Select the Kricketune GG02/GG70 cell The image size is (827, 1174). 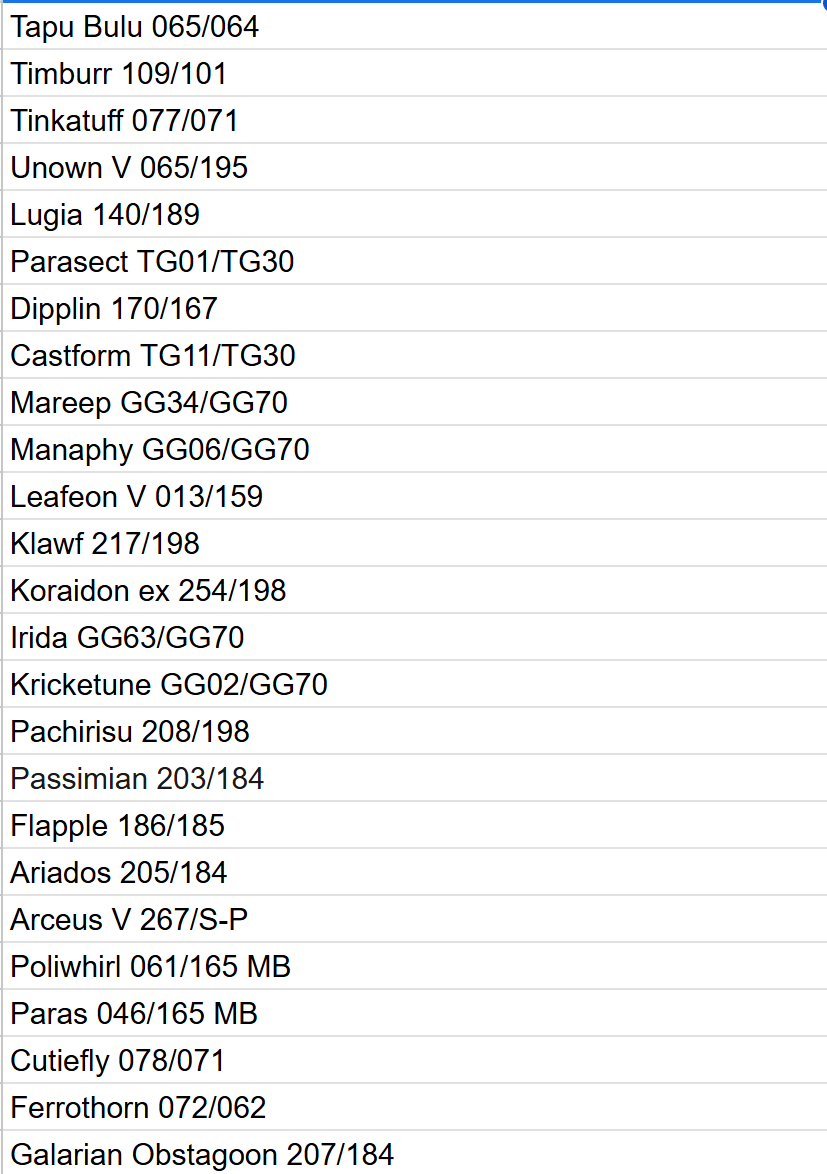pyautogui.click(x=169, y=685)
